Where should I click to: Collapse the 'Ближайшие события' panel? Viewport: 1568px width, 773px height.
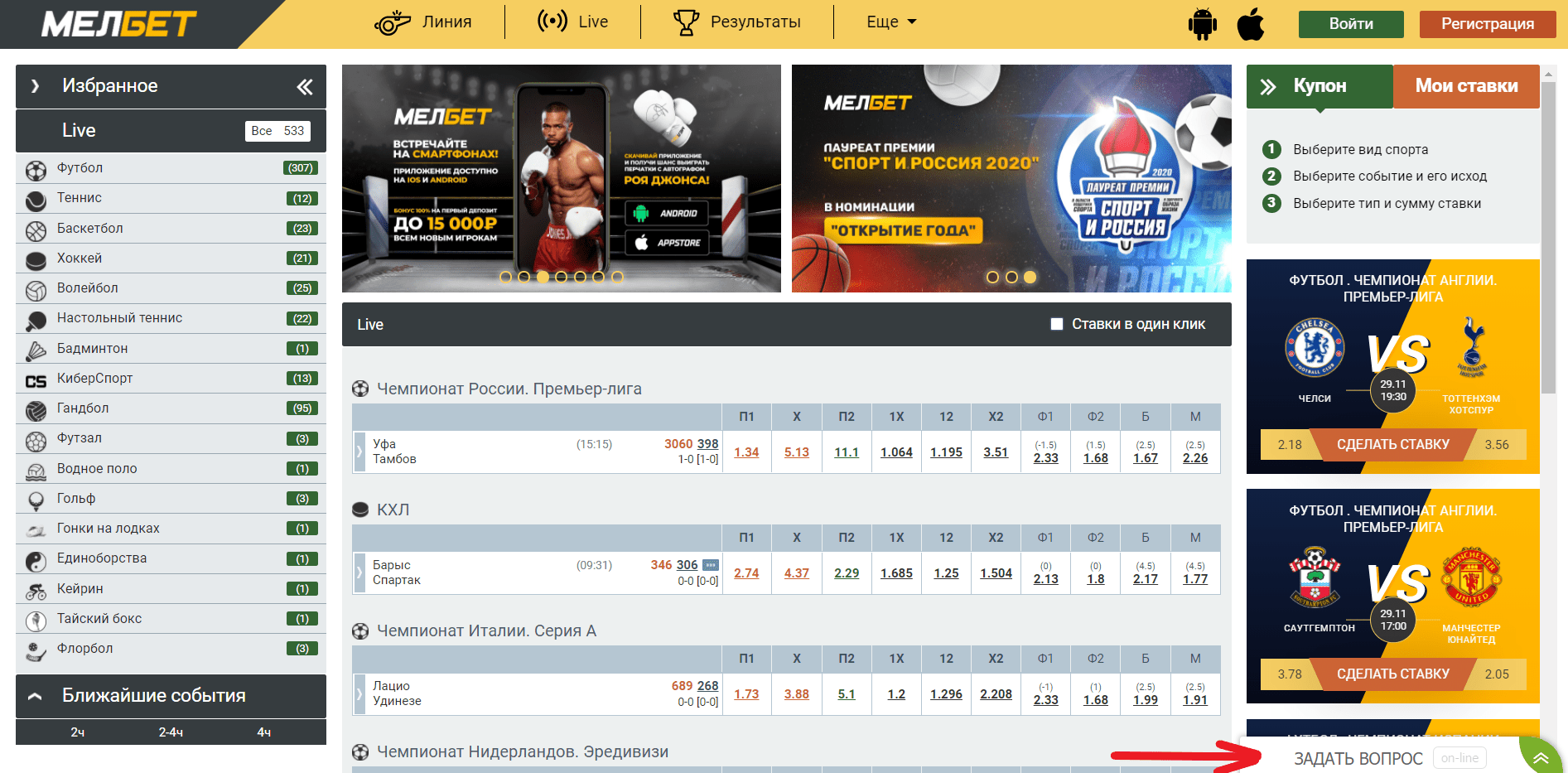click(x=35, y=696)
